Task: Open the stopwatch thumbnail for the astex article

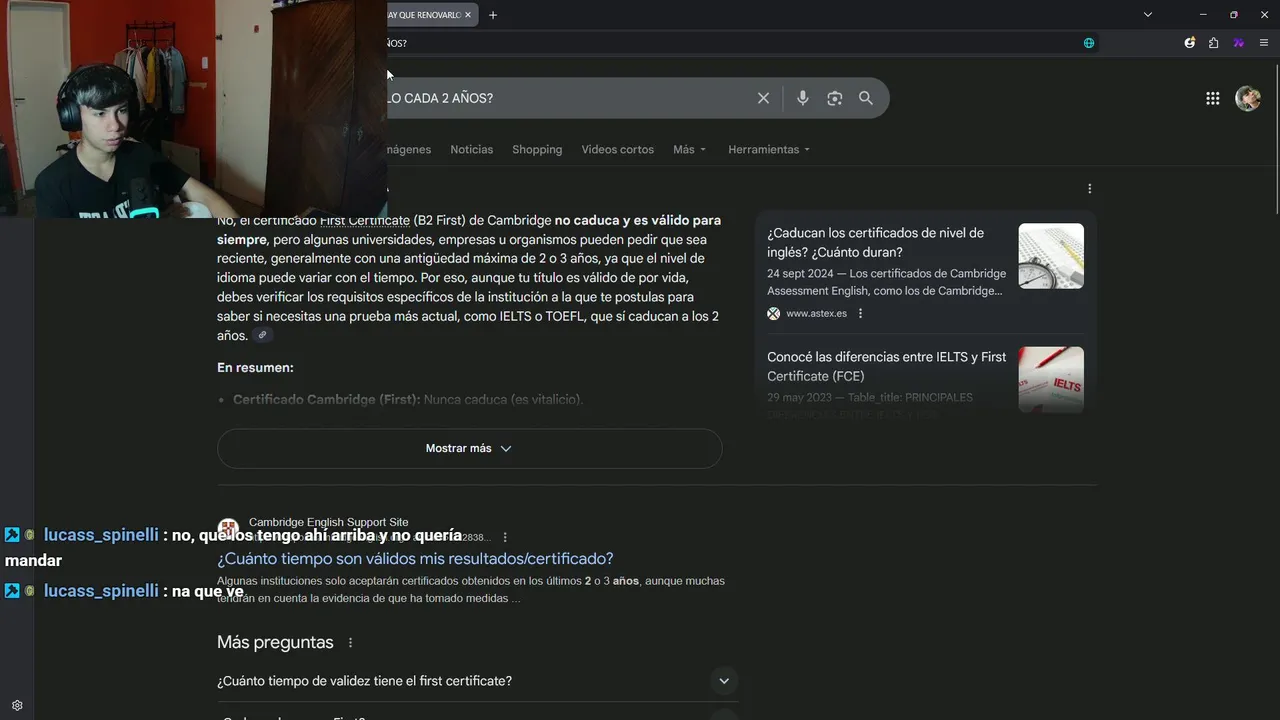Action: click(x=1051, y=256)
